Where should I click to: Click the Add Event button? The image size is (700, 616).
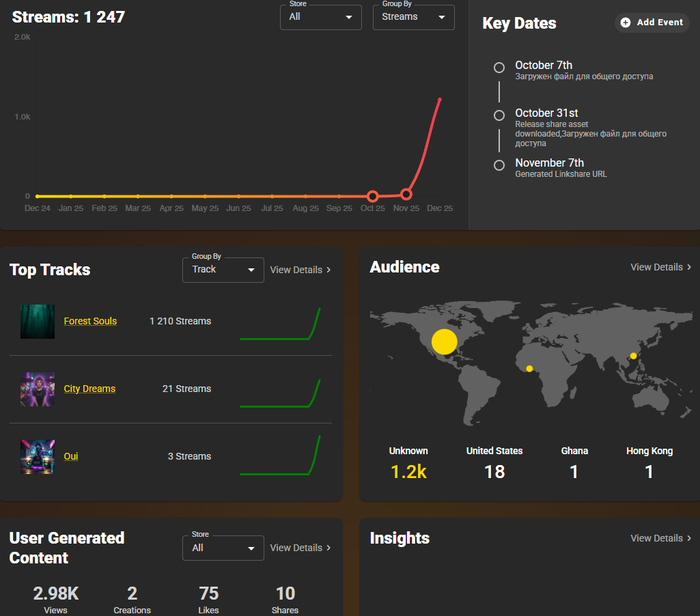tap(652, 22)
